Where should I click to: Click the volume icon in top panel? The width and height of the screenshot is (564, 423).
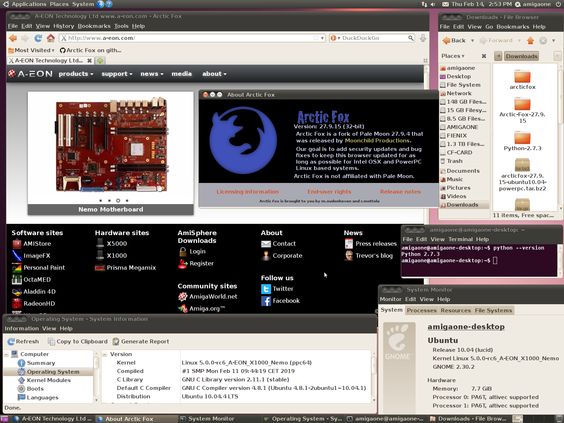[x=433, y=4]
